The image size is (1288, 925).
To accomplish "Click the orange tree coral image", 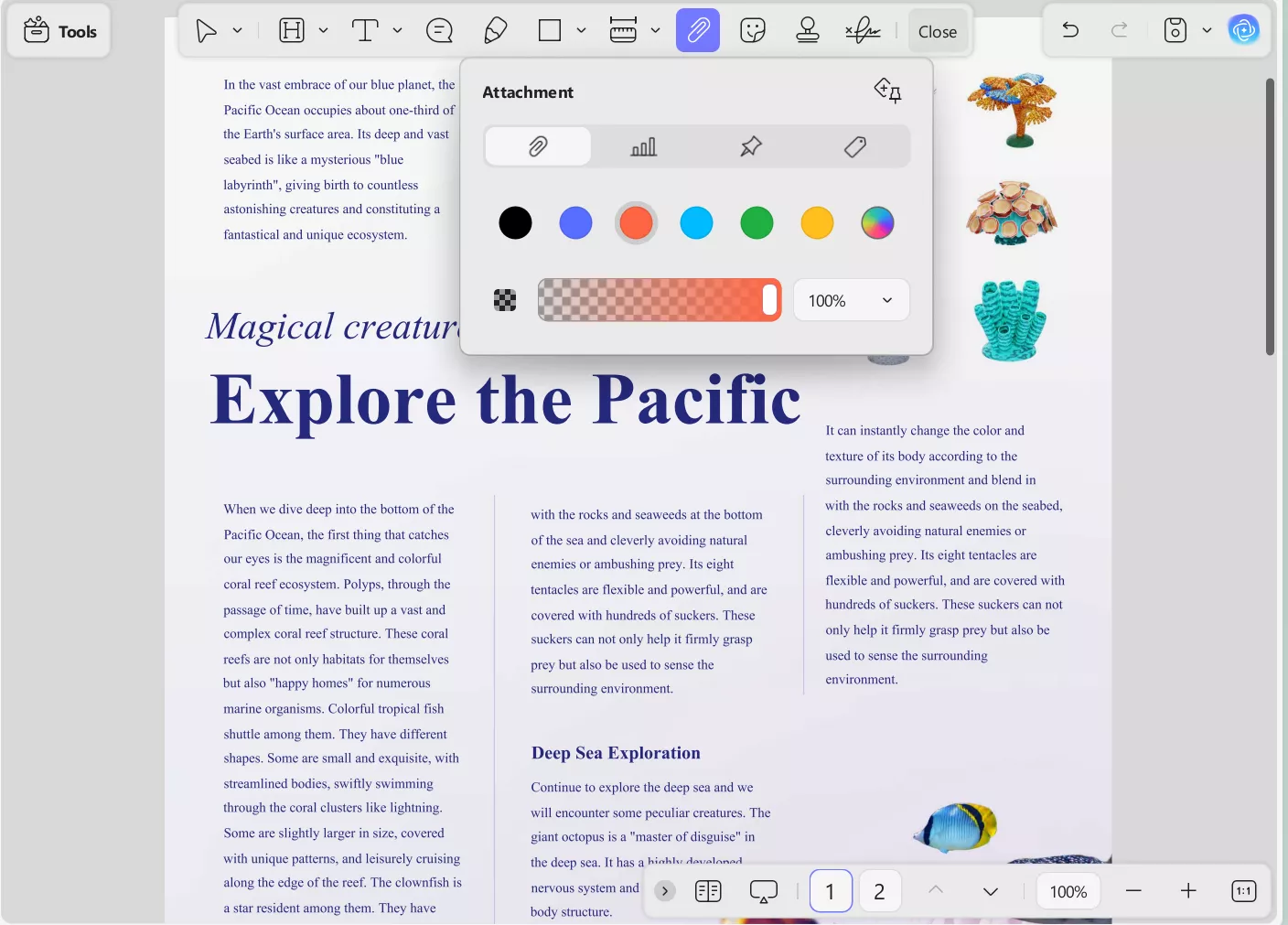I will pyautogui.click(x=1012, y=110).
